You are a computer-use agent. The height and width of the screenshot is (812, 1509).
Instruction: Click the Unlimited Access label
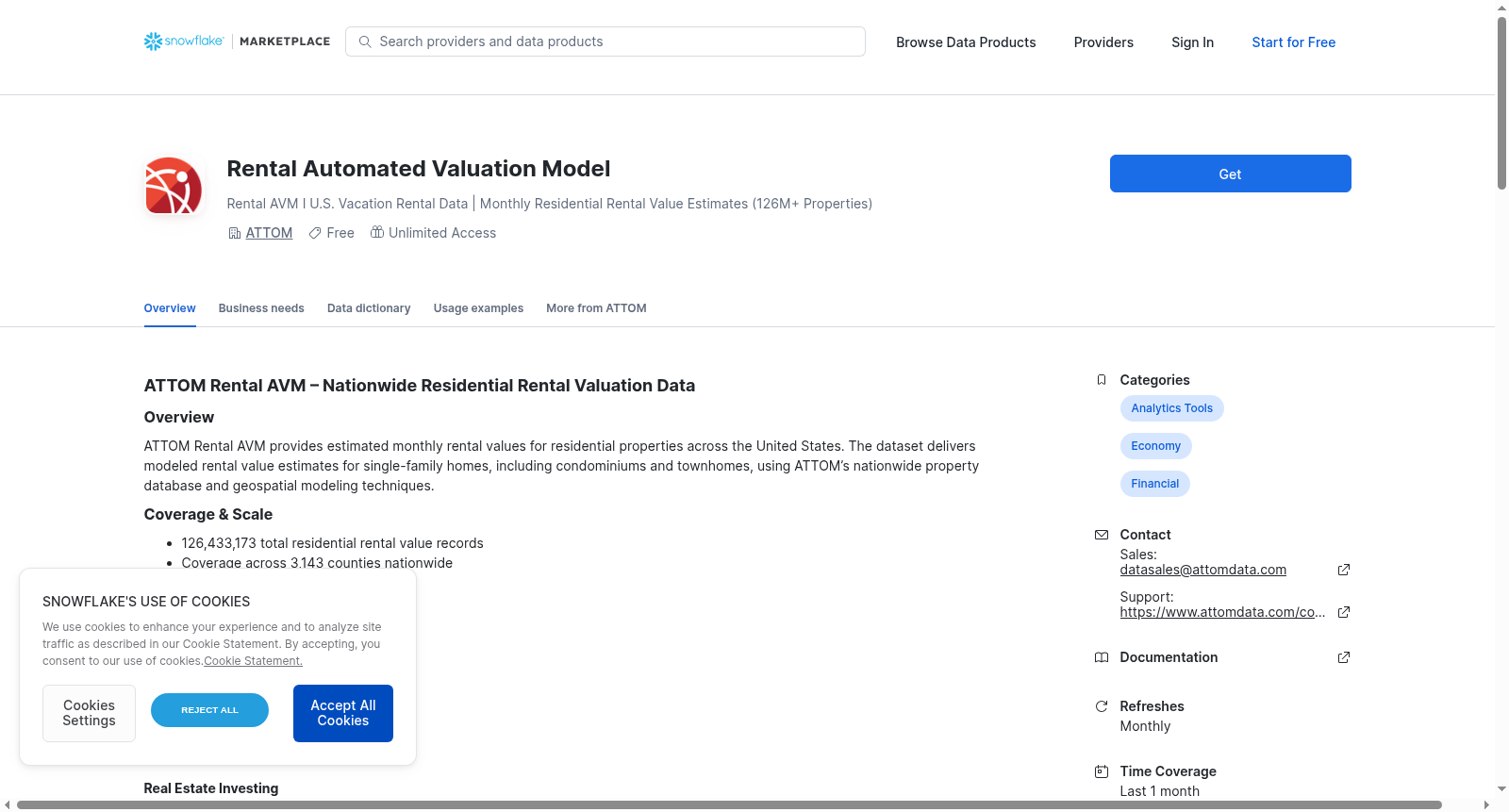tap(442, 233)
